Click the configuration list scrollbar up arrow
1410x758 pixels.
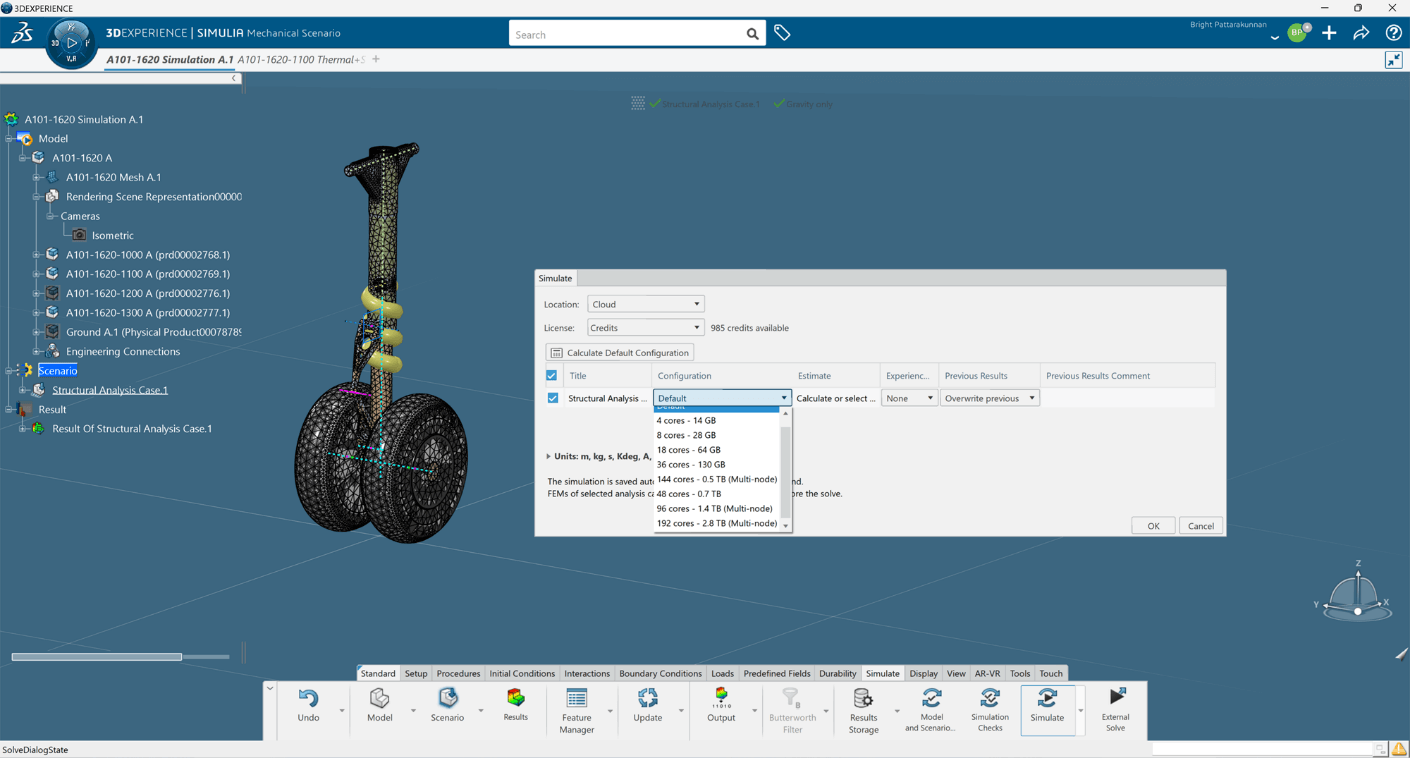(x=786, y=413)
